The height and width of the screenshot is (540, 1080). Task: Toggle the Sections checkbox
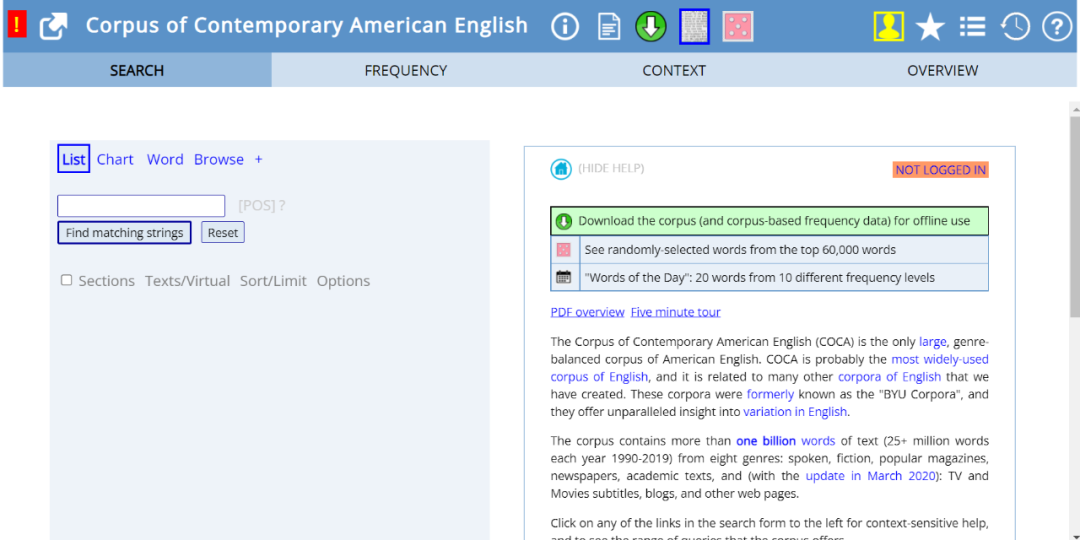tap(66, 280)
